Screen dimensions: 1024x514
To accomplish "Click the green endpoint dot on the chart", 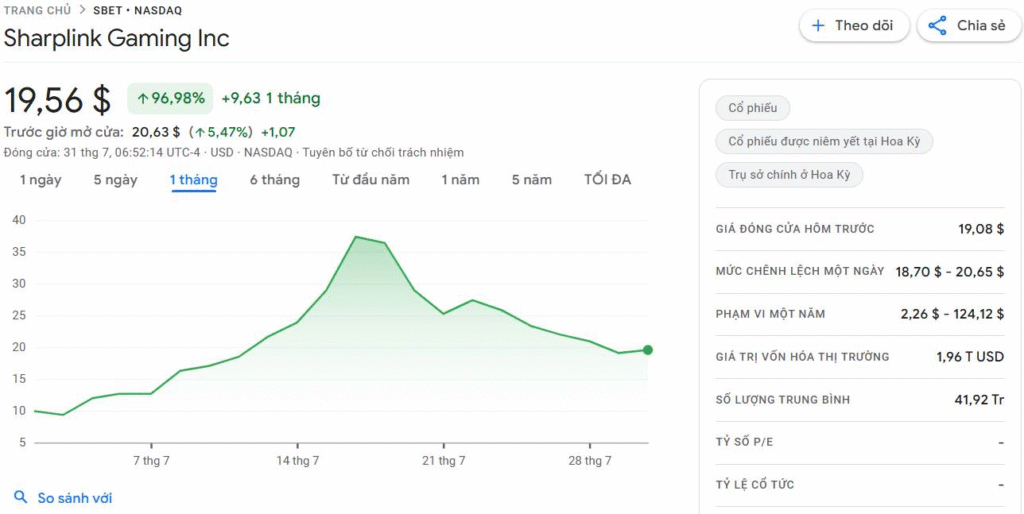I will (647, 350).
